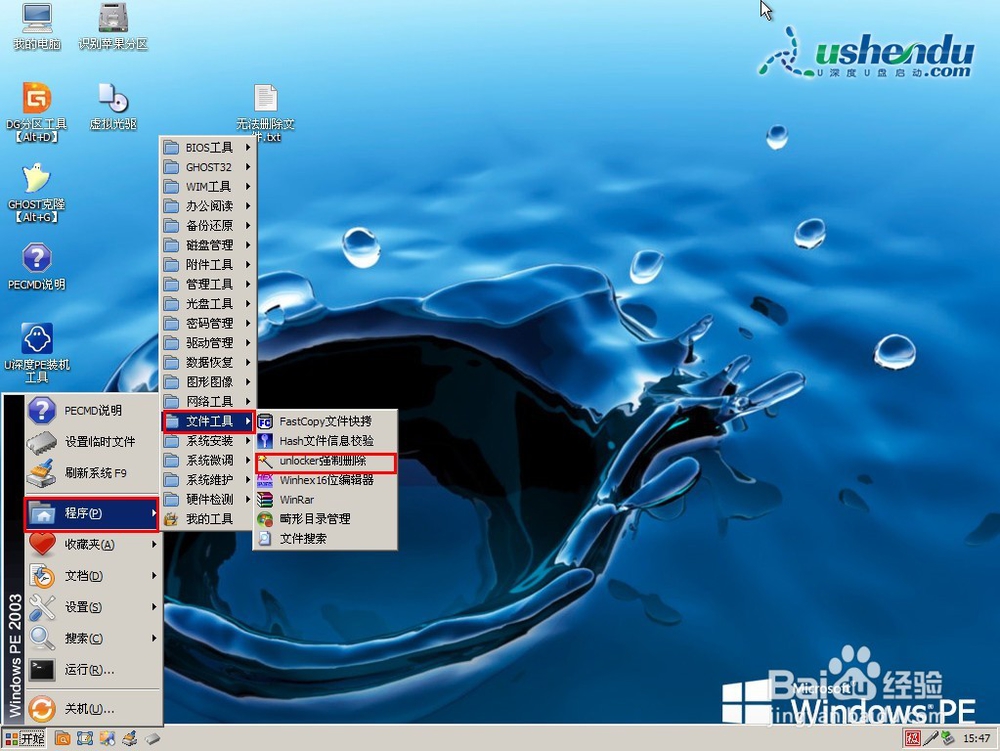Select 我的工具 in the programs menu
The height and width of the screenshot is (751, 1000).
(203, 518)
